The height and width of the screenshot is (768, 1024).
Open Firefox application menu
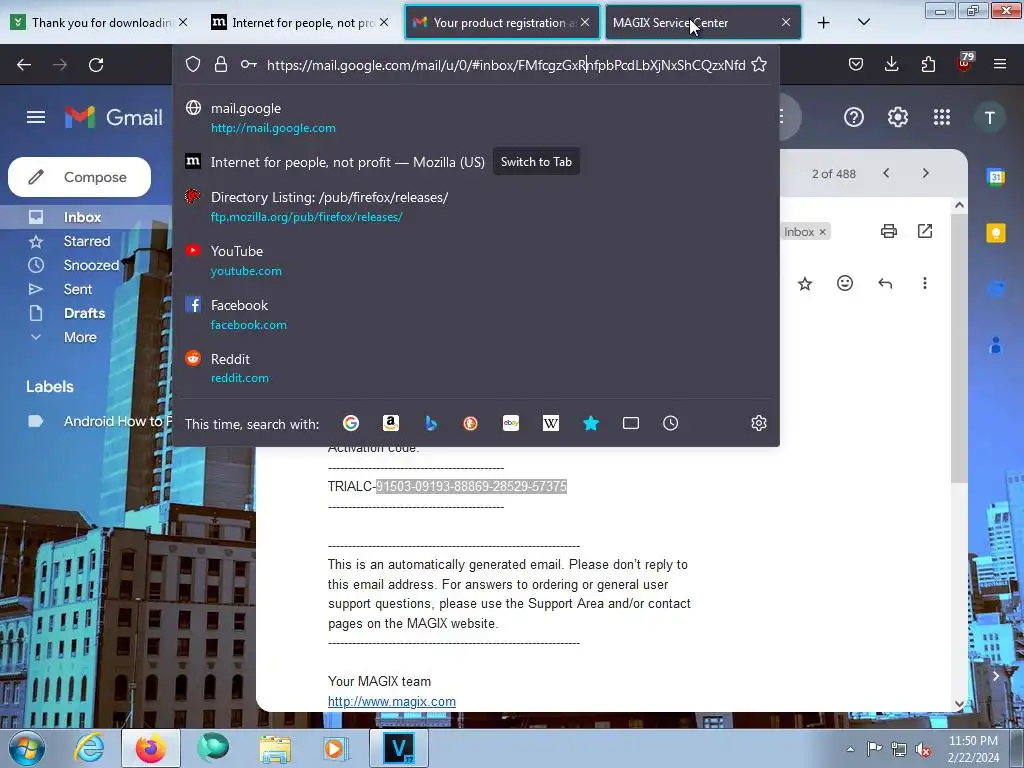tap(999, 64)
